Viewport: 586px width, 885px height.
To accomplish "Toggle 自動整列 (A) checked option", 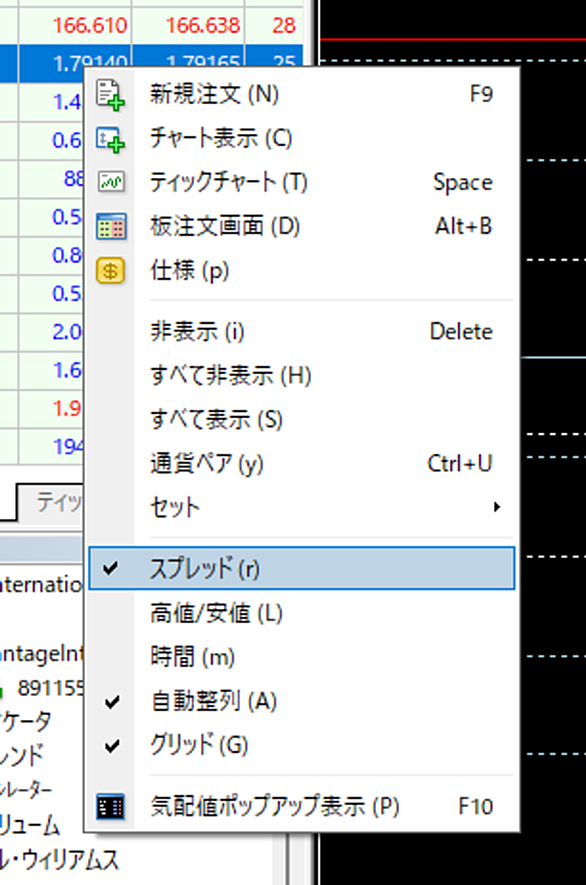I will 301,702.
